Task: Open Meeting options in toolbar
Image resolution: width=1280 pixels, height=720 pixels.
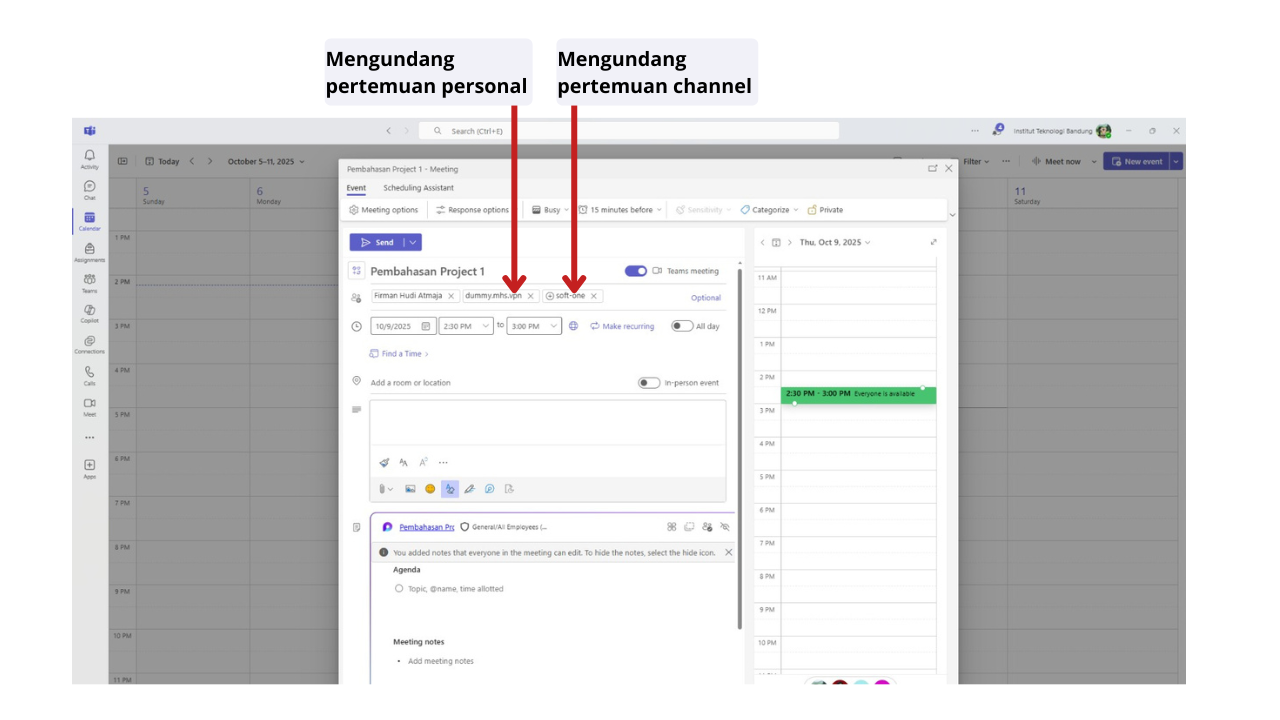Action: pos(384,210)
